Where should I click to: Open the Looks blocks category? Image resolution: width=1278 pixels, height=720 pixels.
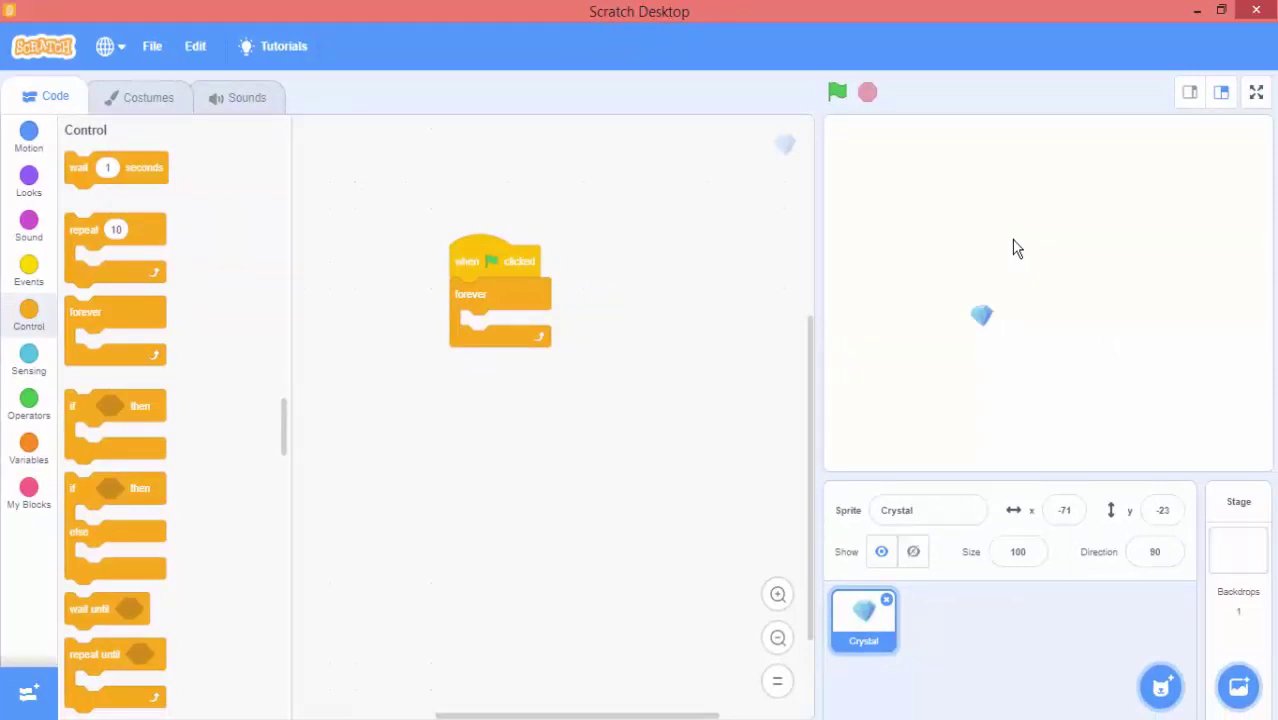[29, 182]
